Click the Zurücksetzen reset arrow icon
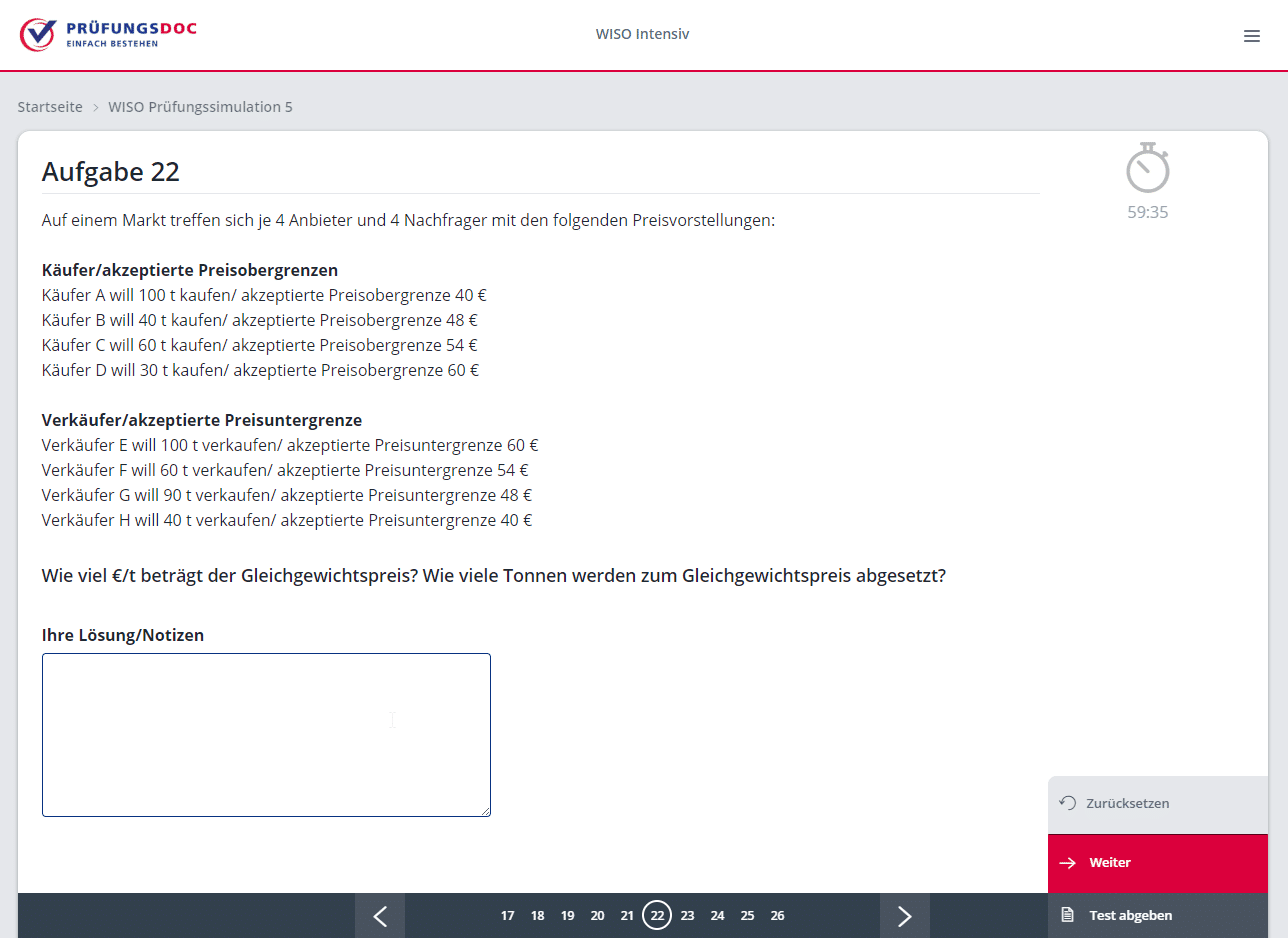 point(1068,803)
